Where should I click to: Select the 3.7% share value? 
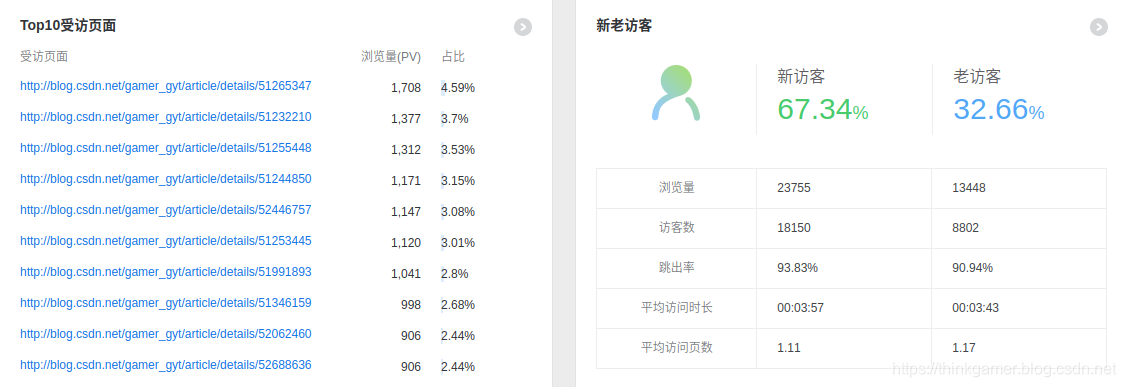coord(455,118)
